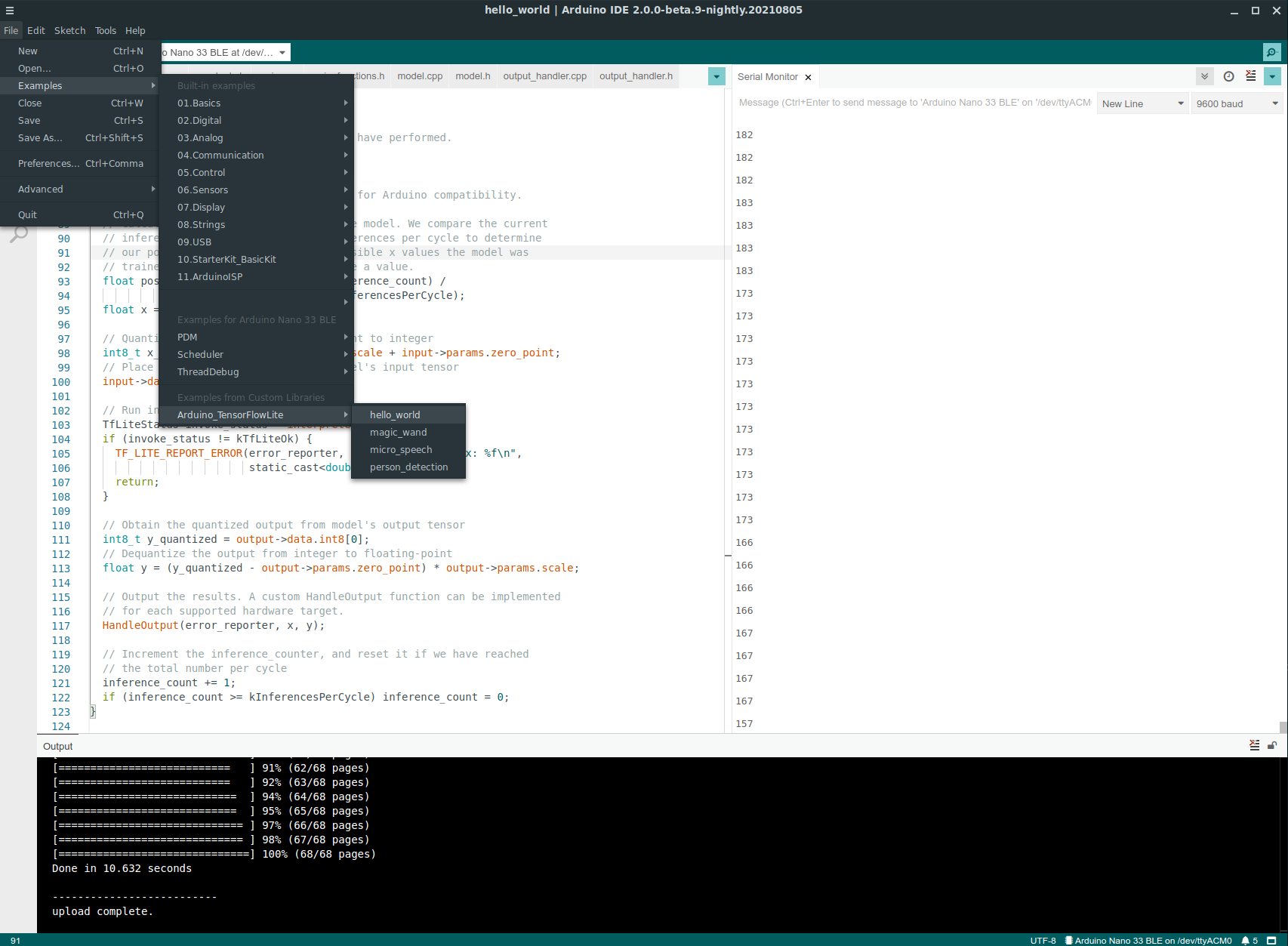Expand the 06.Sensors examples submenu

pyautogui.click(x=256, y=190)
